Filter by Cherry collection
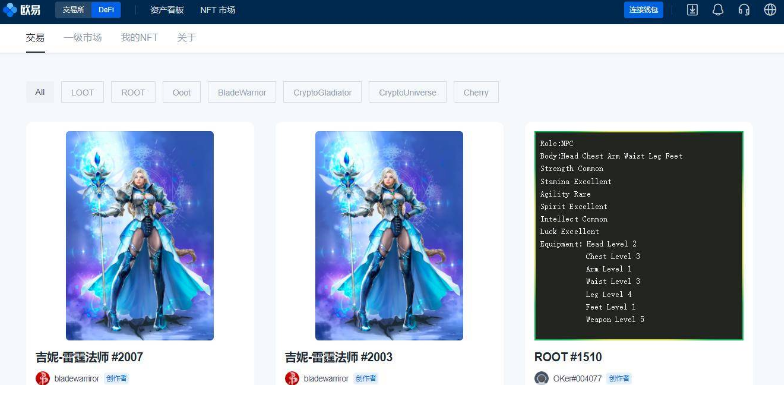 (476, 92)
